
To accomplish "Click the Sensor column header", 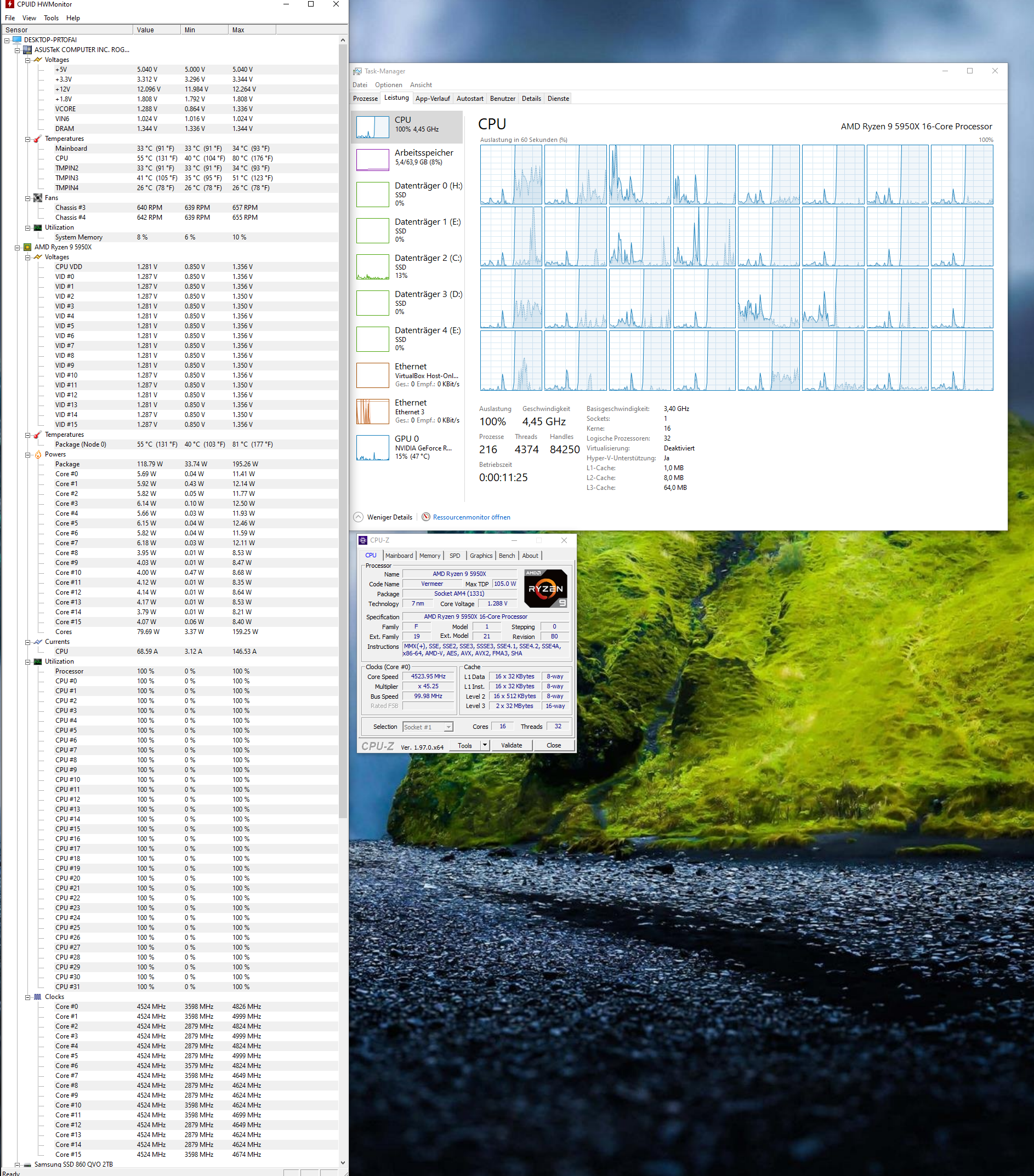I will [67, 30].
